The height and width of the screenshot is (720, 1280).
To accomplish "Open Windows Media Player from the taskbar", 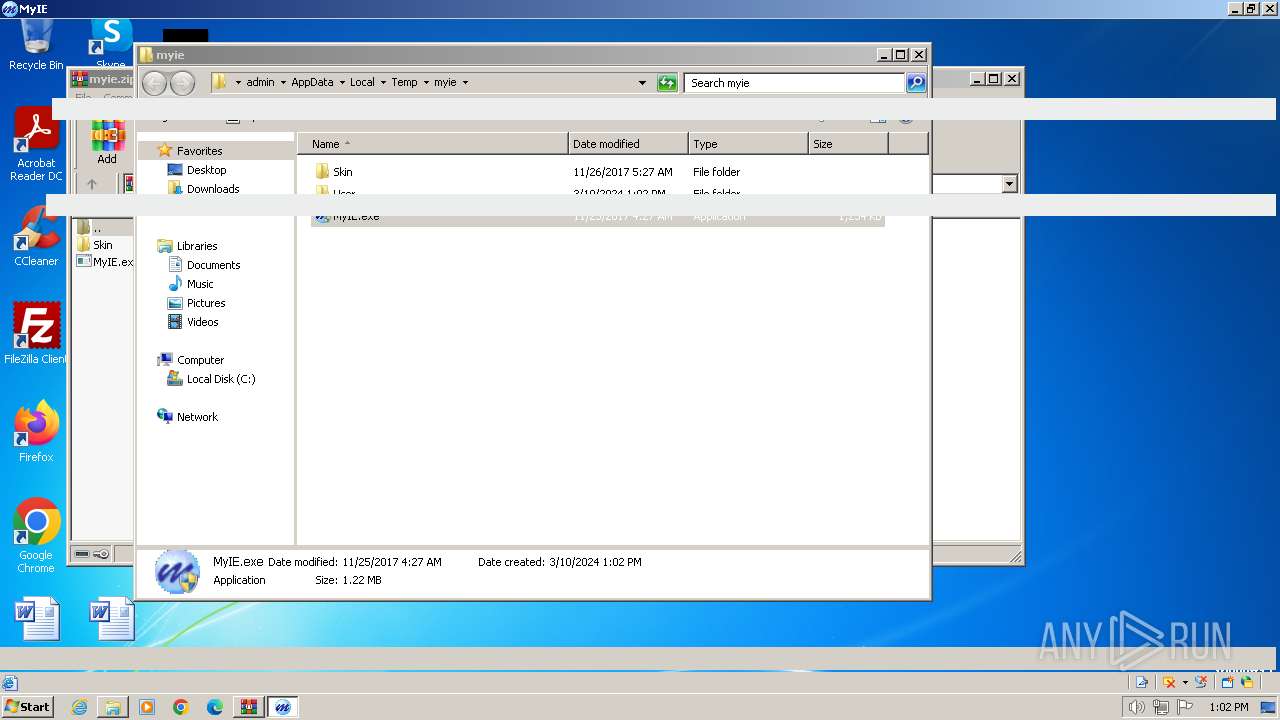I will tap(147, 707).
